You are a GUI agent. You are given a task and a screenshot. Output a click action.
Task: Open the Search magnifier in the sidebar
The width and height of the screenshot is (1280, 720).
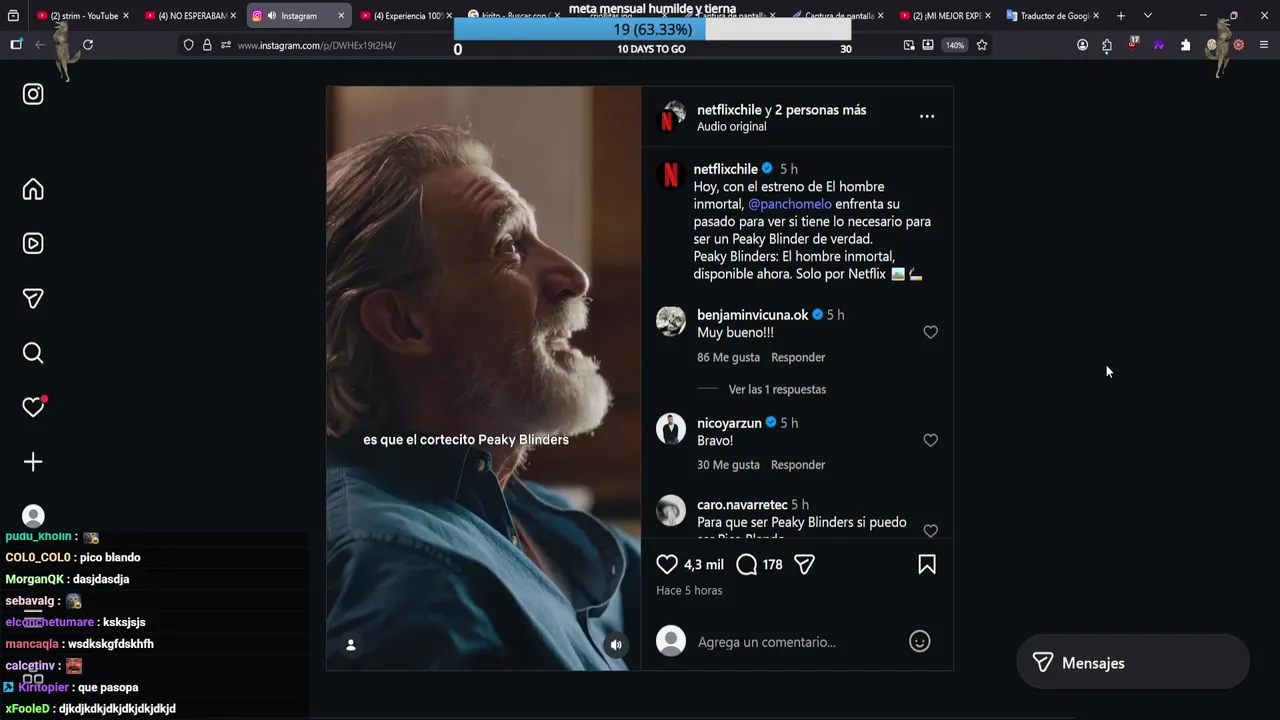click(x=33, y=353)
